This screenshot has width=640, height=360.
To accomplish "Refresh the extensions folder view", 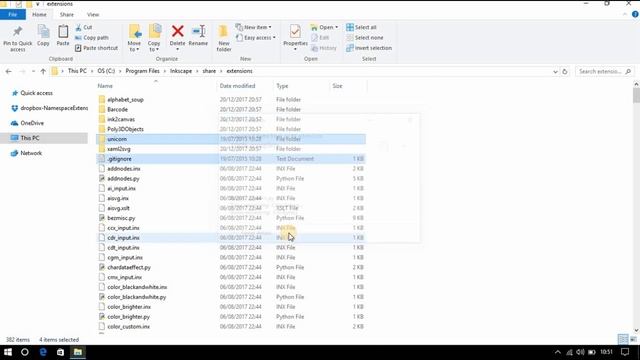I will tap(565, 71).
